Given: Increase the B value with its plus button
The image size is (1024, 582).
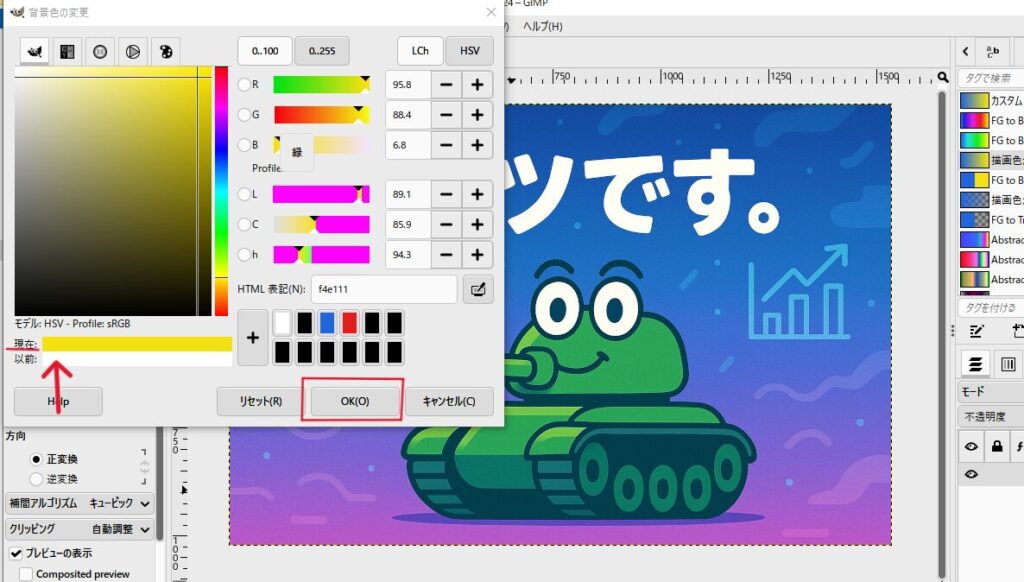Looking at the screenshot, I should click(477, 145).
